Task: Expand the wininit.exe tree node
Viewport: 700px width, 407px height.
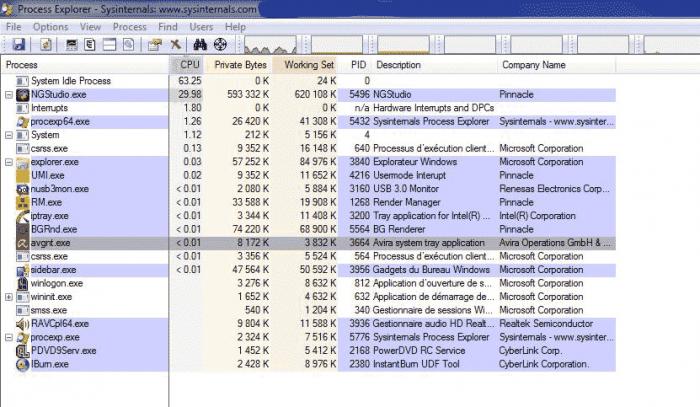Action: point(8,297)
